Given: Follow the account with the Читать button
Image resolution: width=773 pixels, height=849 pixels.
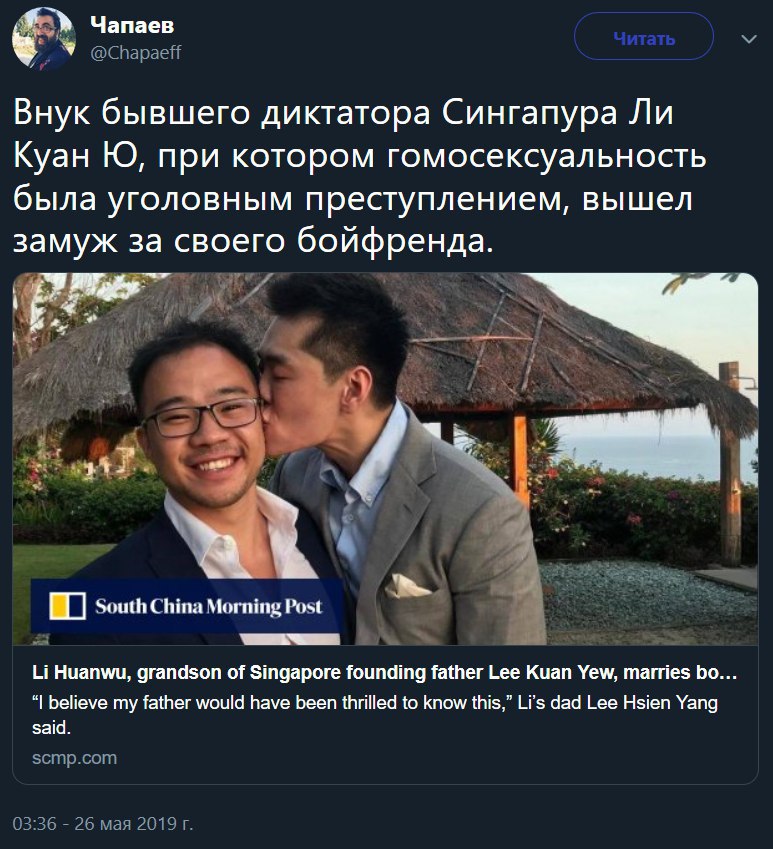Looking at the screenshot, I should pyautogui.click(x=643, y=36).
